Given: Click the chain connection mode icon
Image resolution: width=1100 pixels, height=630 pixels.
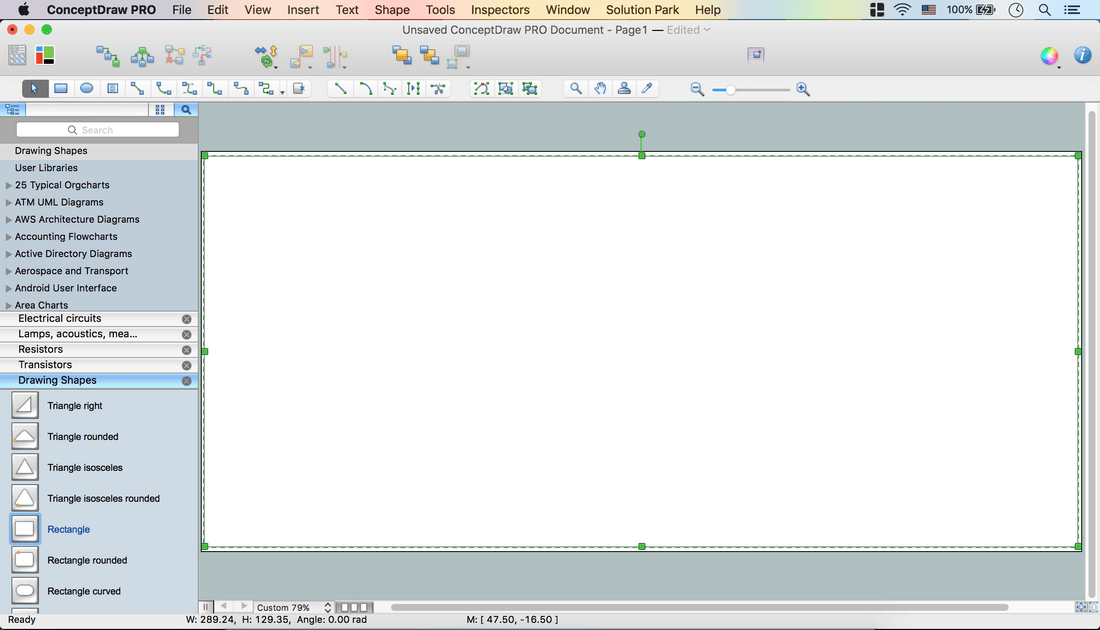Looking at the screenshot, I should tap(107, 56).
